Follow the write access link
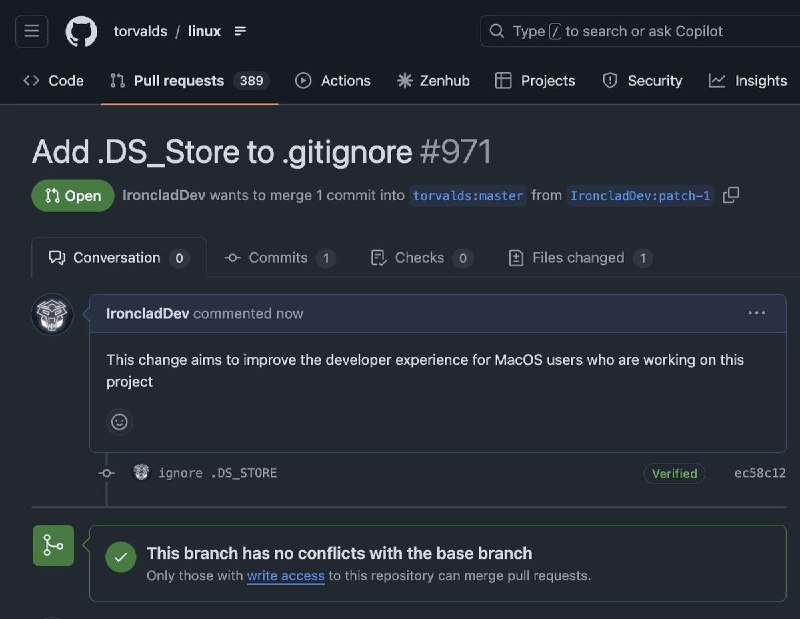The image size is (800, 619). point(286,576)
